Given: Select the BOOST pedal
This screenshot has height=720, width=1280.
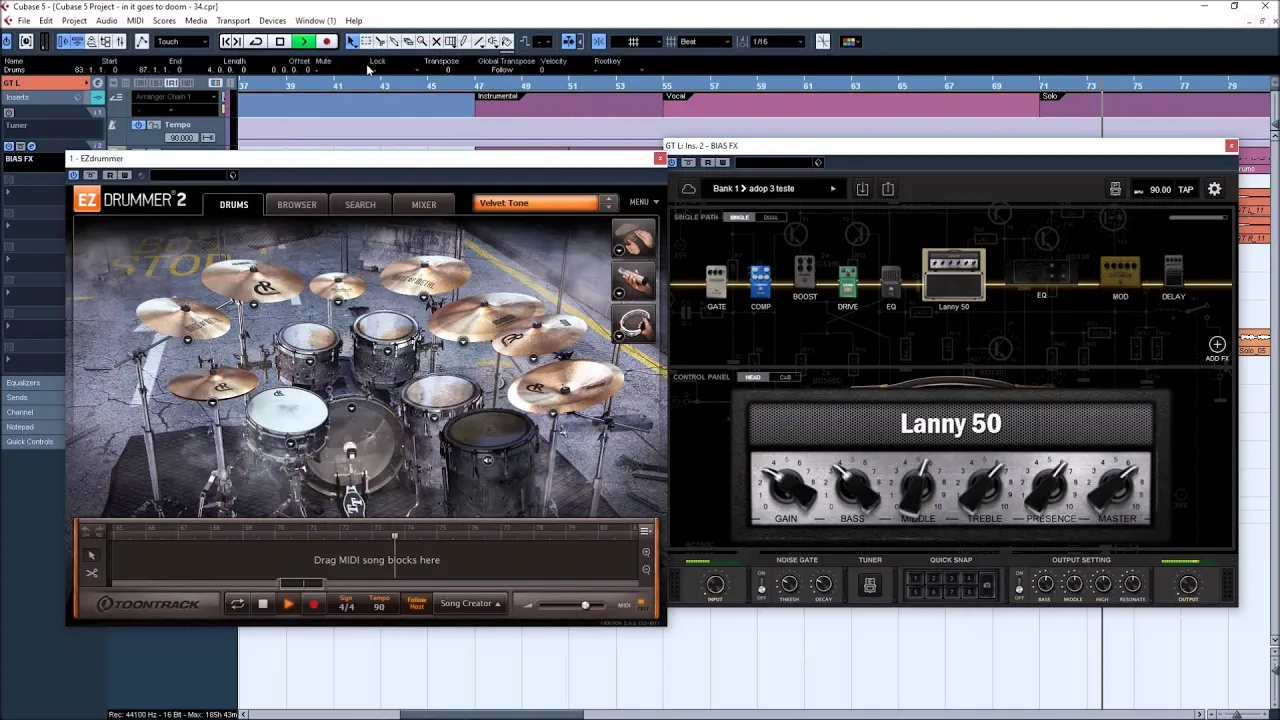Looking at the screenshot, I should tap(805, 273).
